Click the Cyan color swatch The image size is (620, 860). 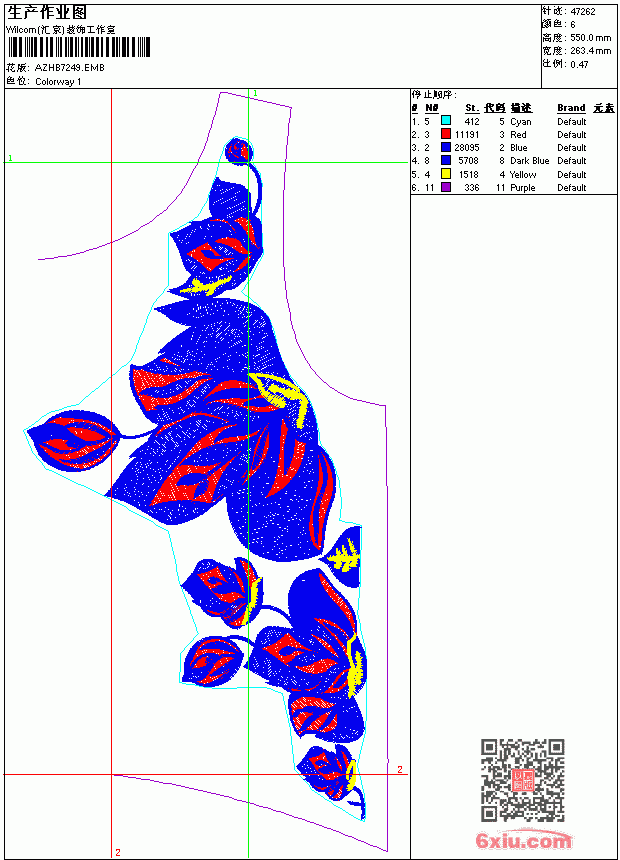(446, 121)
